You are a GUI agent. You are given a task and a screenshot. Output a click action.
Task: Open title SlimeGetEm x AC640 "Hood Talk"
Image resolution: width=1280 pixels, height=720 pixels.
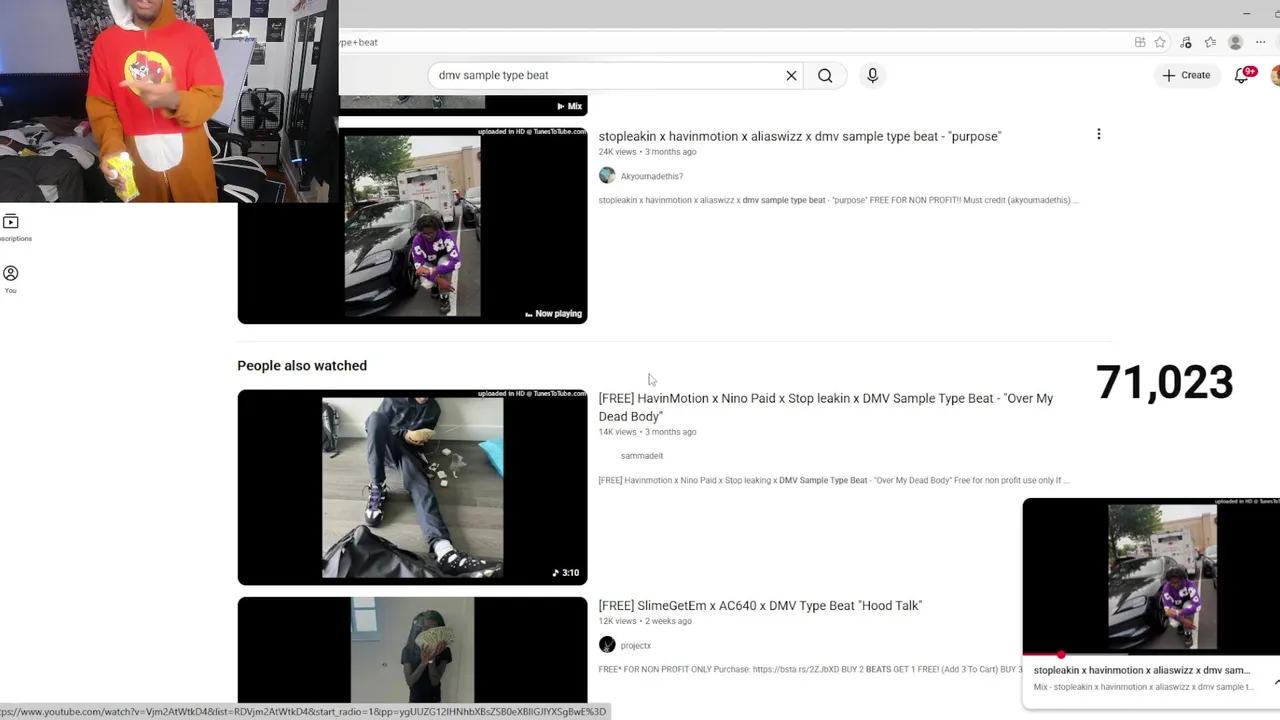coord(760,605)
